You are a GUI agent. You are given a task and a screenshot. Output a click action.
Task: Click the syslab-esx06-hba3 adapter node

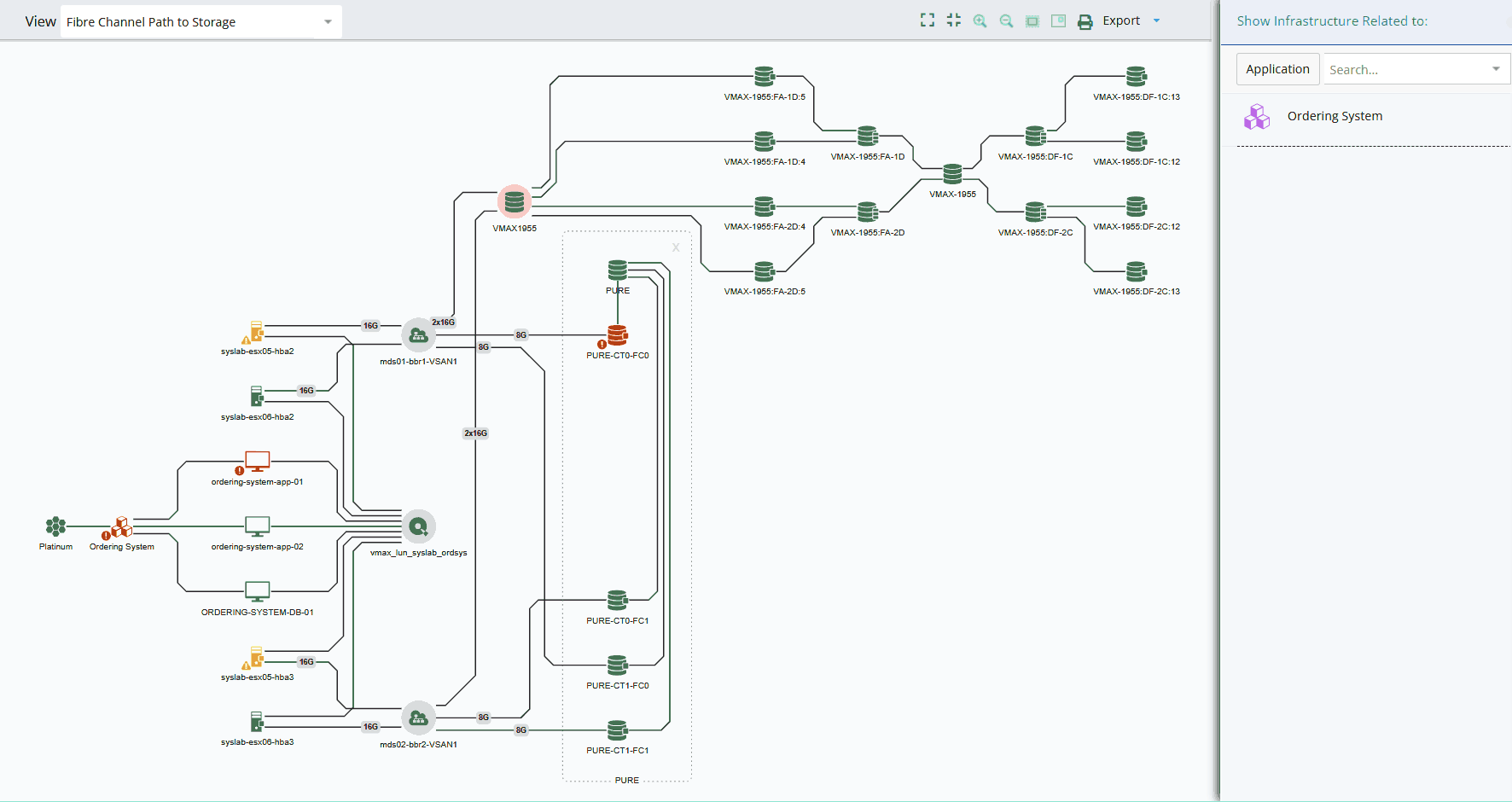click(x=256, y=722)
